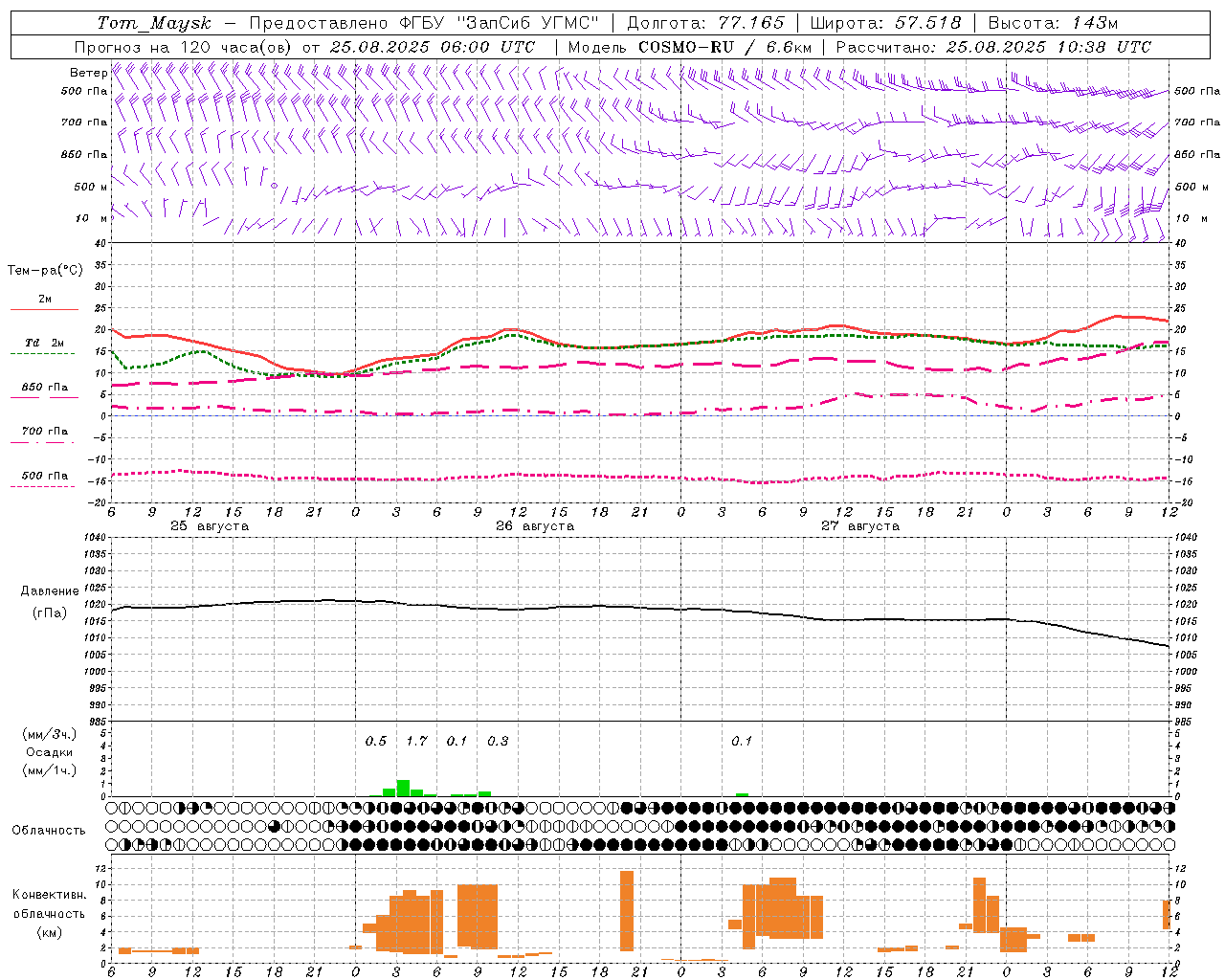Click the forecast line Прогноз на 120 часа(ов)
1225x980 pixels.
[x=185, y=47]
